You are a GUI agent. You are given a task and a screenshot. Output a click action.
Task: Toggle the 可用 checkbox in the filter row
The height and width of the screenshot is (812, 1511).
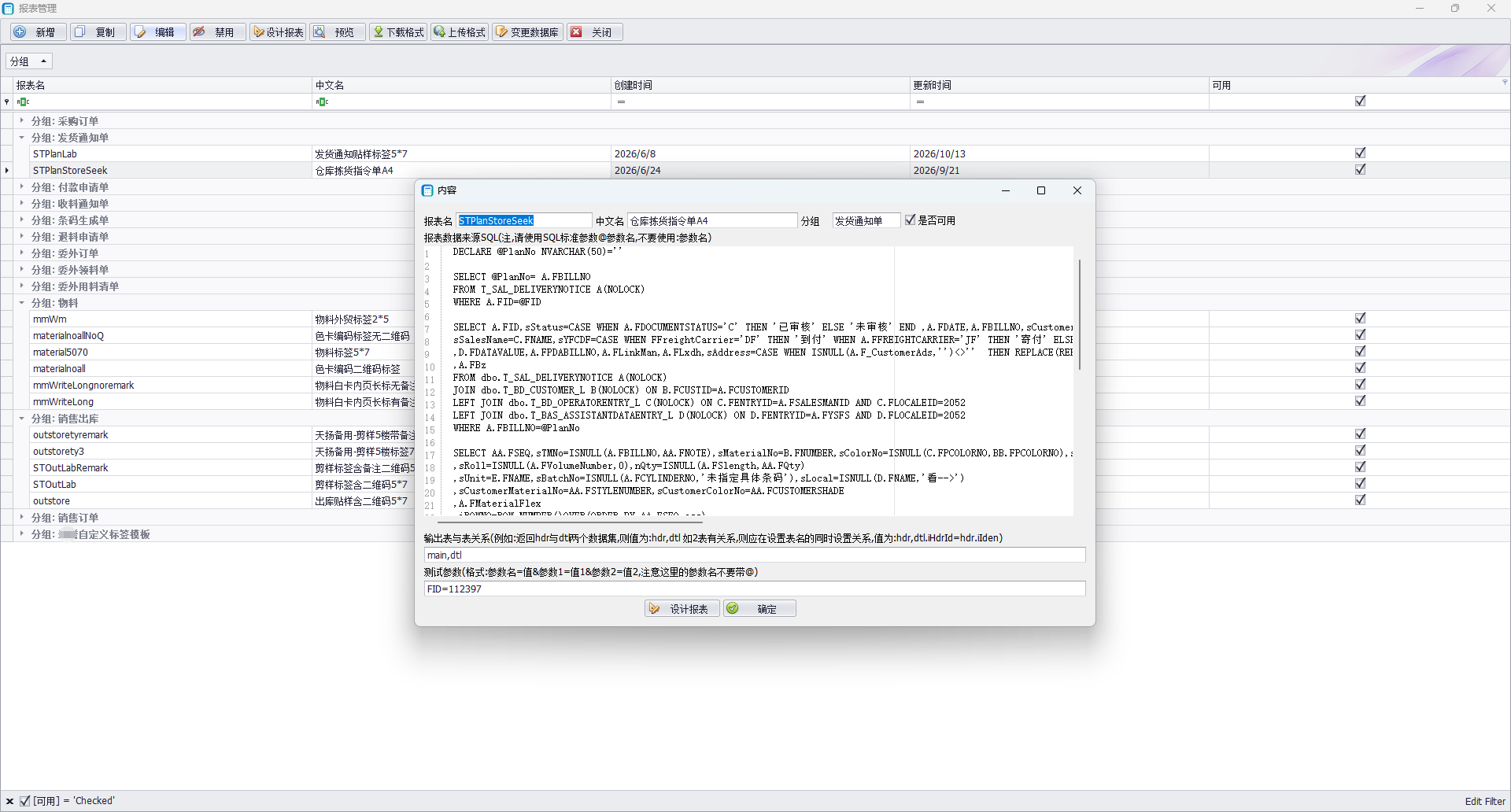1360,101
